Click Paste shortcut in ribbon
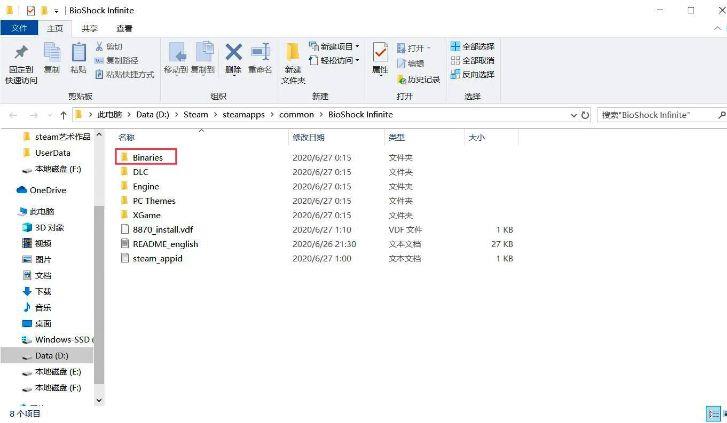 point(124,74)
